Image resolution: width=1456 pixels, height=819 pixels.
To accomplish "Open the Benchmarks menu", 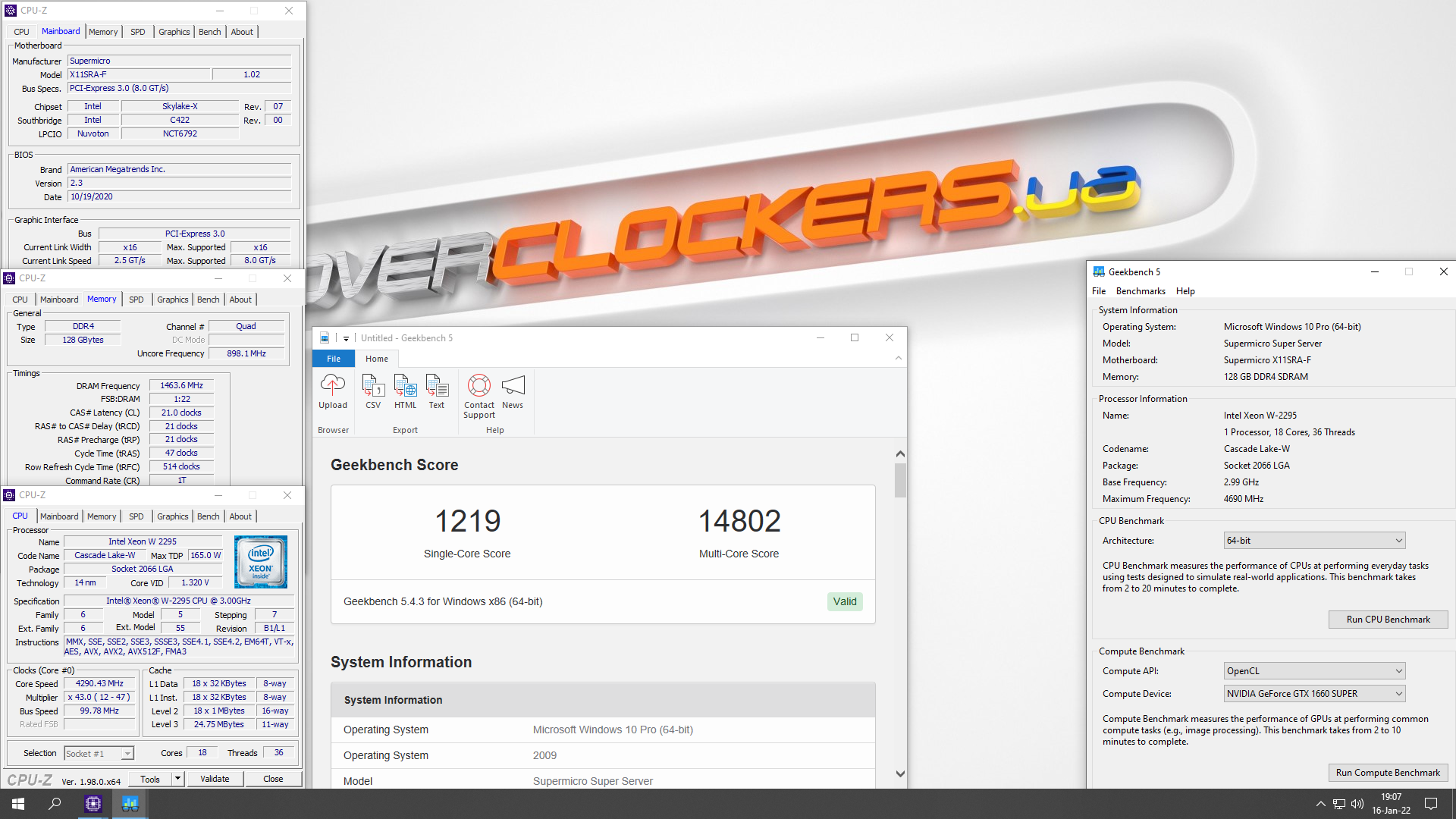I will click(1141, 291).
